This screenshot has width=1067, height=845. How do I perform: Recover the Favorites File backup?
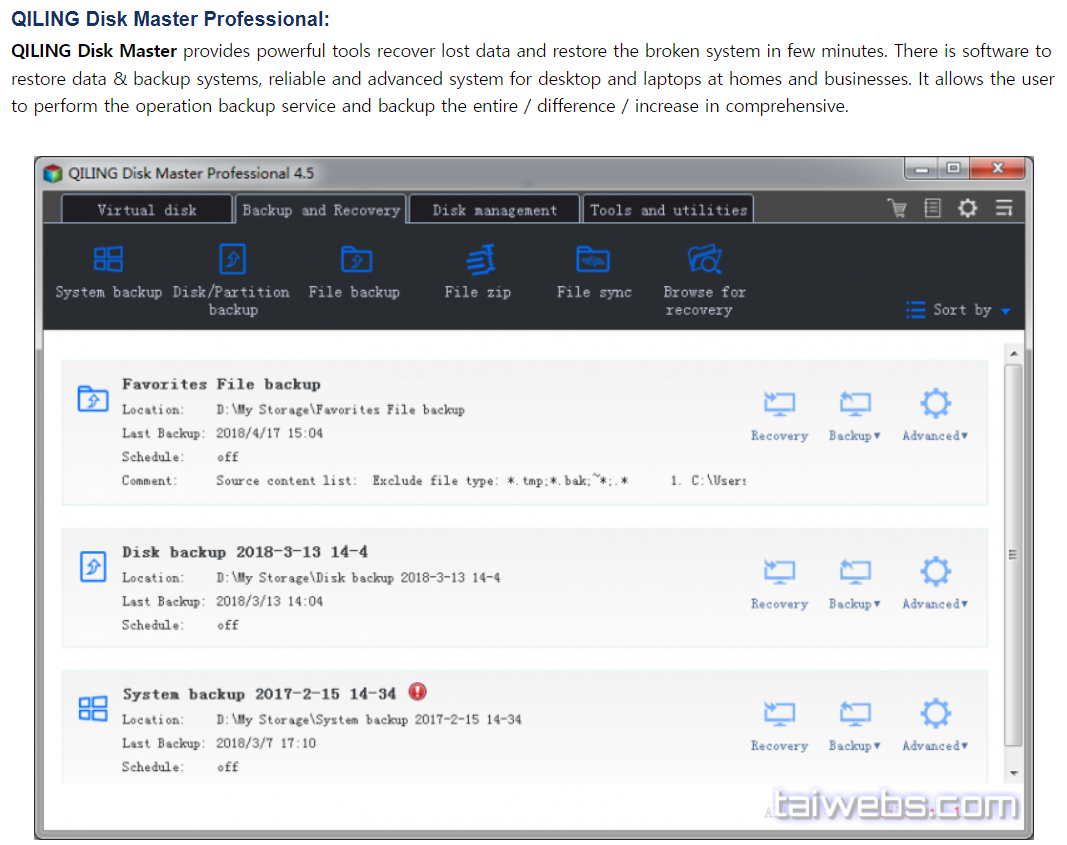779,416
